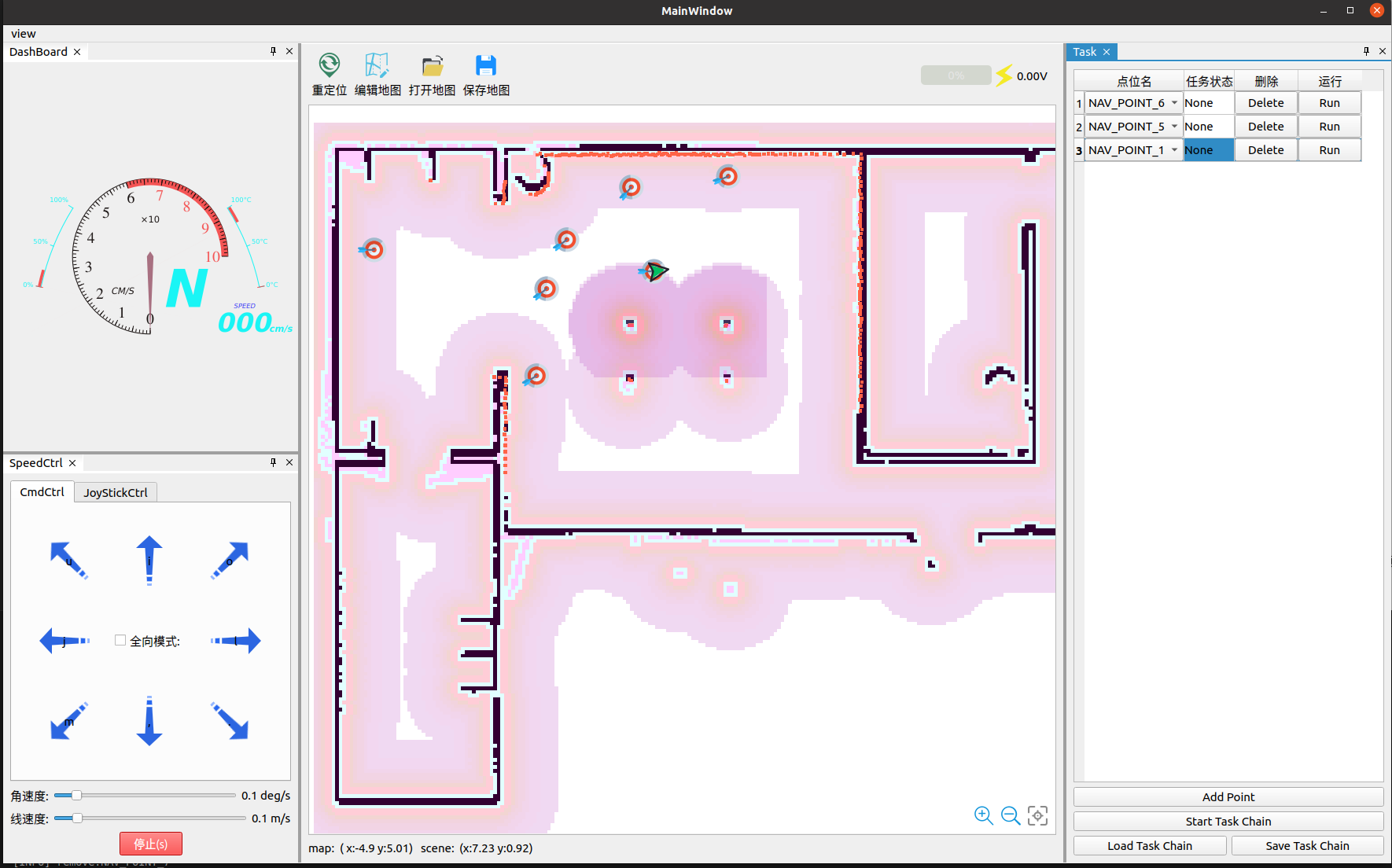Image resolution: width=1392 pixels, height=868 pixels.
Task: Save the map with the floppy icon
Action: (x=486, y=65)
